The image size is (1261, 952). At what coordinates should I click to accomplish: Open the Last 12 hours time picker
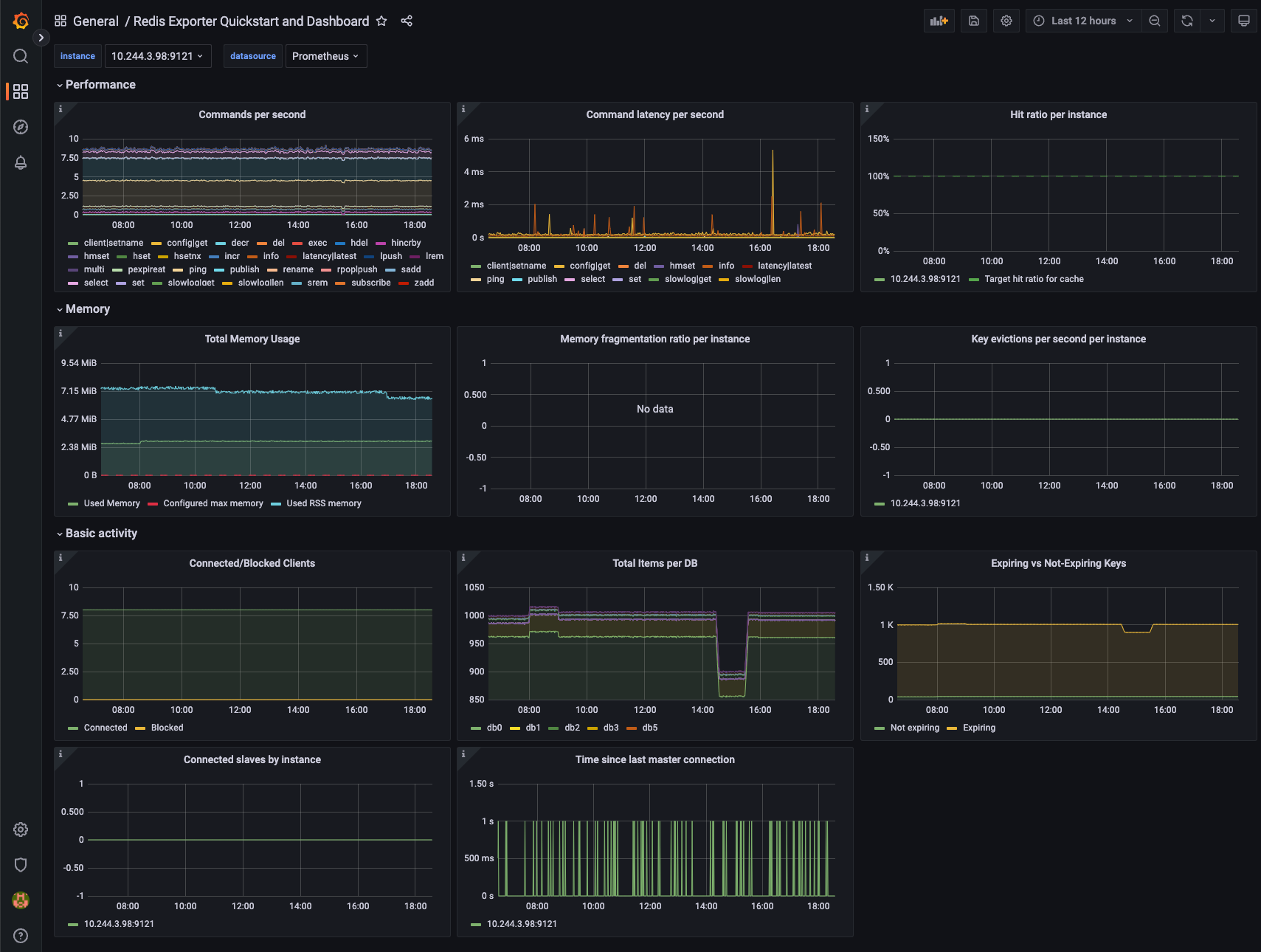(1083, 21)
